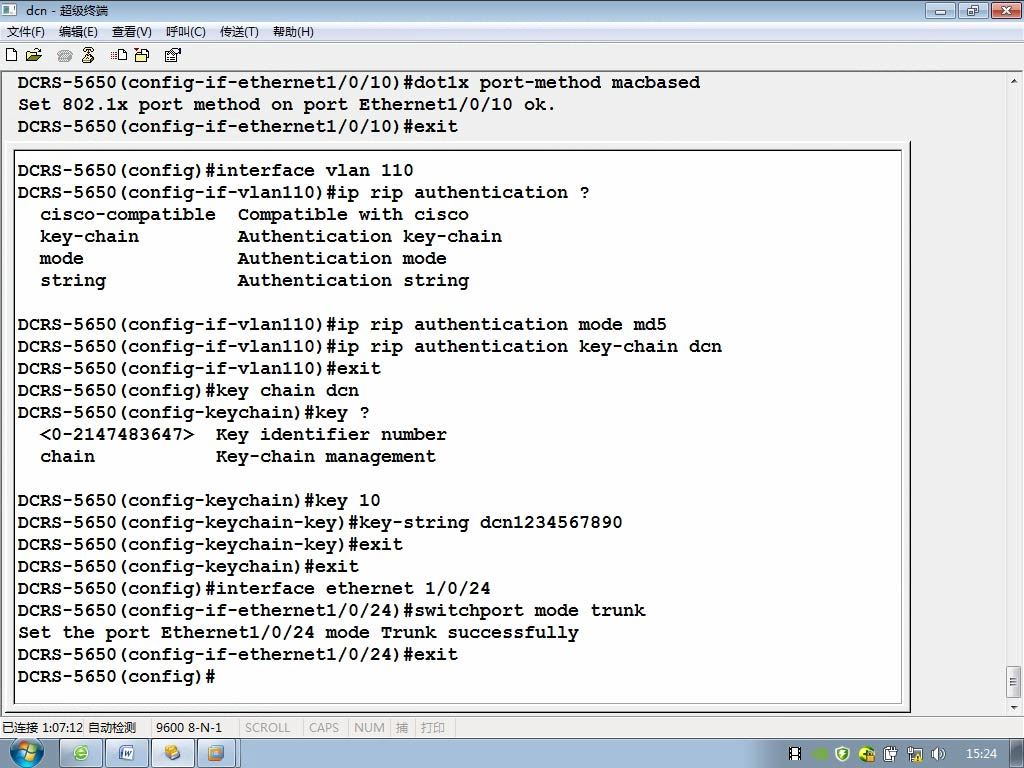1024x768 pixels.
Task: Click the 'interface ethernet 1/0/24' command line
Action: [254, 588]
